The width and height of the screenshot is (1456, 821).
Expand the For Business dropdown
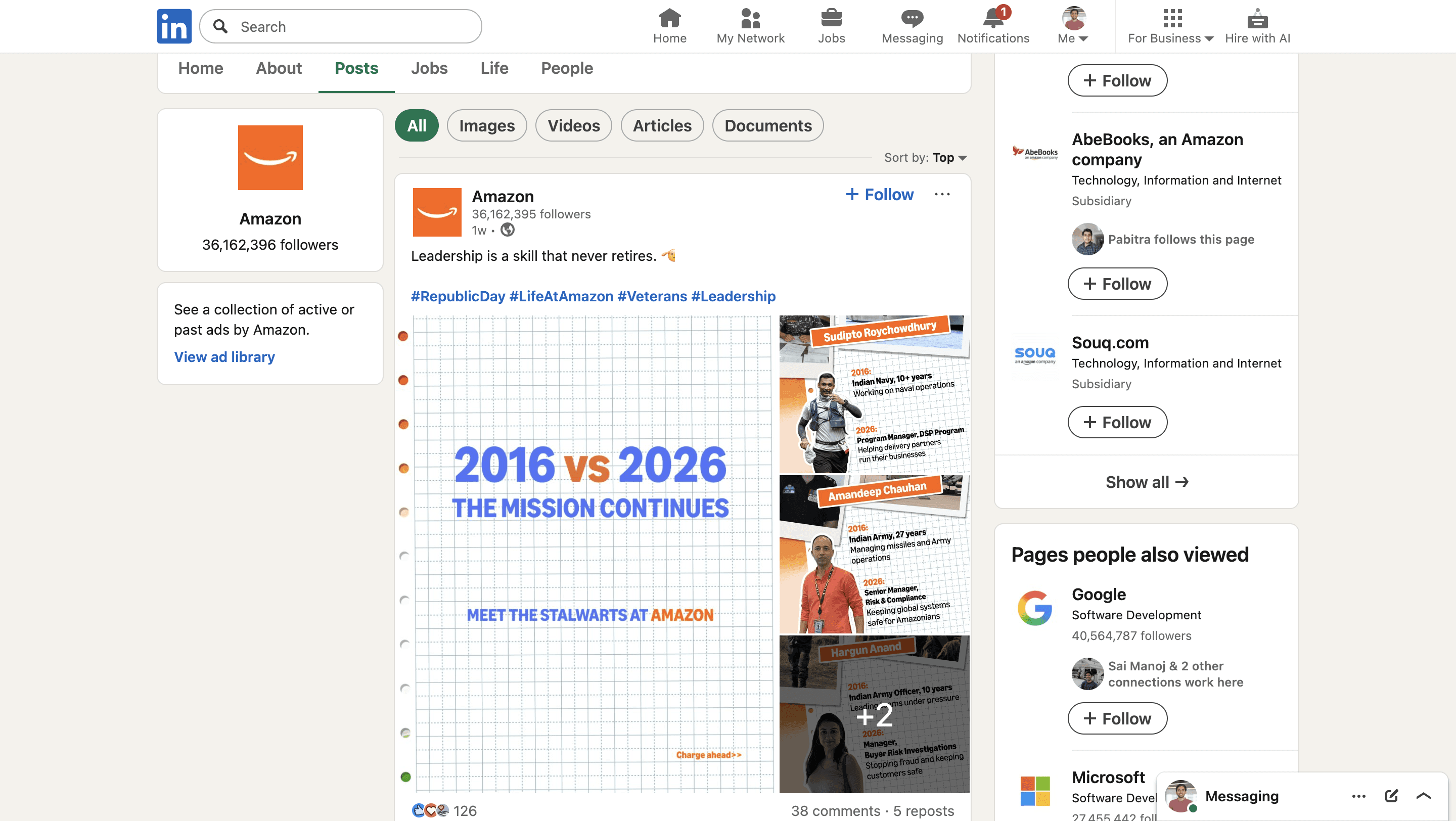(x=1170, y=26)
